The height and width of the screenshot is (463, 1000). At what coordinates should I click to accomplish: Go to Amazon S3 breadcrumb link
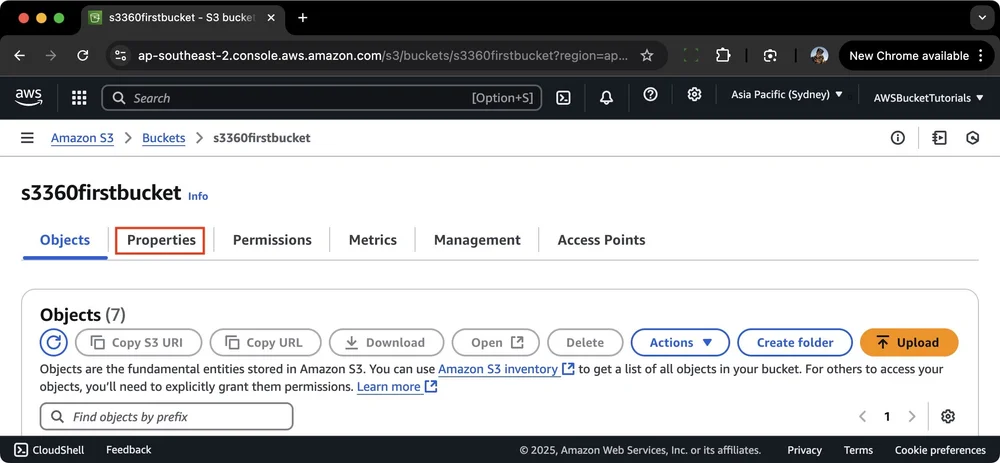coord(82,138)
